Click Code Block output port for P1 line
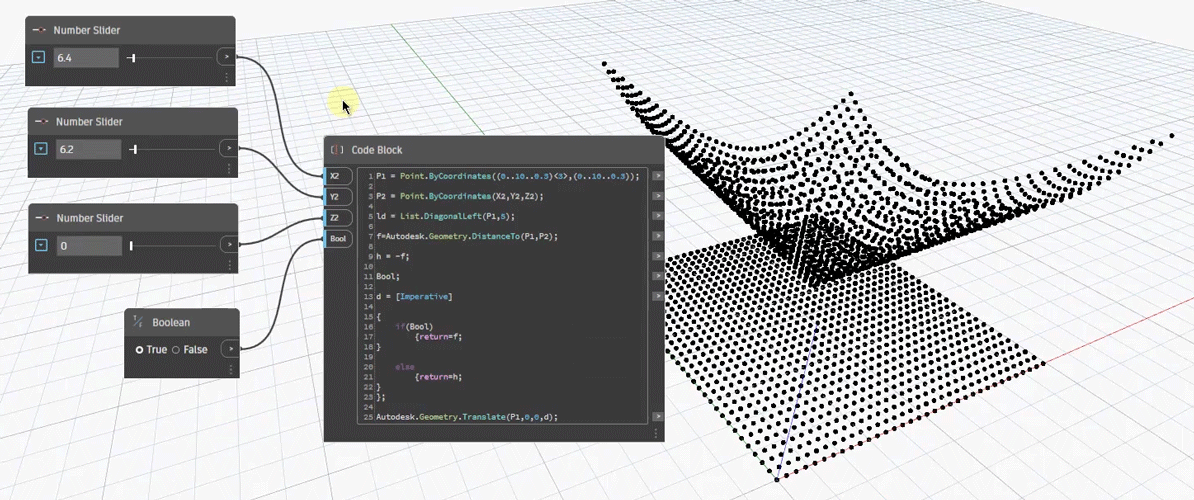The width and height of the screenshot is (1194, 500). [657, 175]
